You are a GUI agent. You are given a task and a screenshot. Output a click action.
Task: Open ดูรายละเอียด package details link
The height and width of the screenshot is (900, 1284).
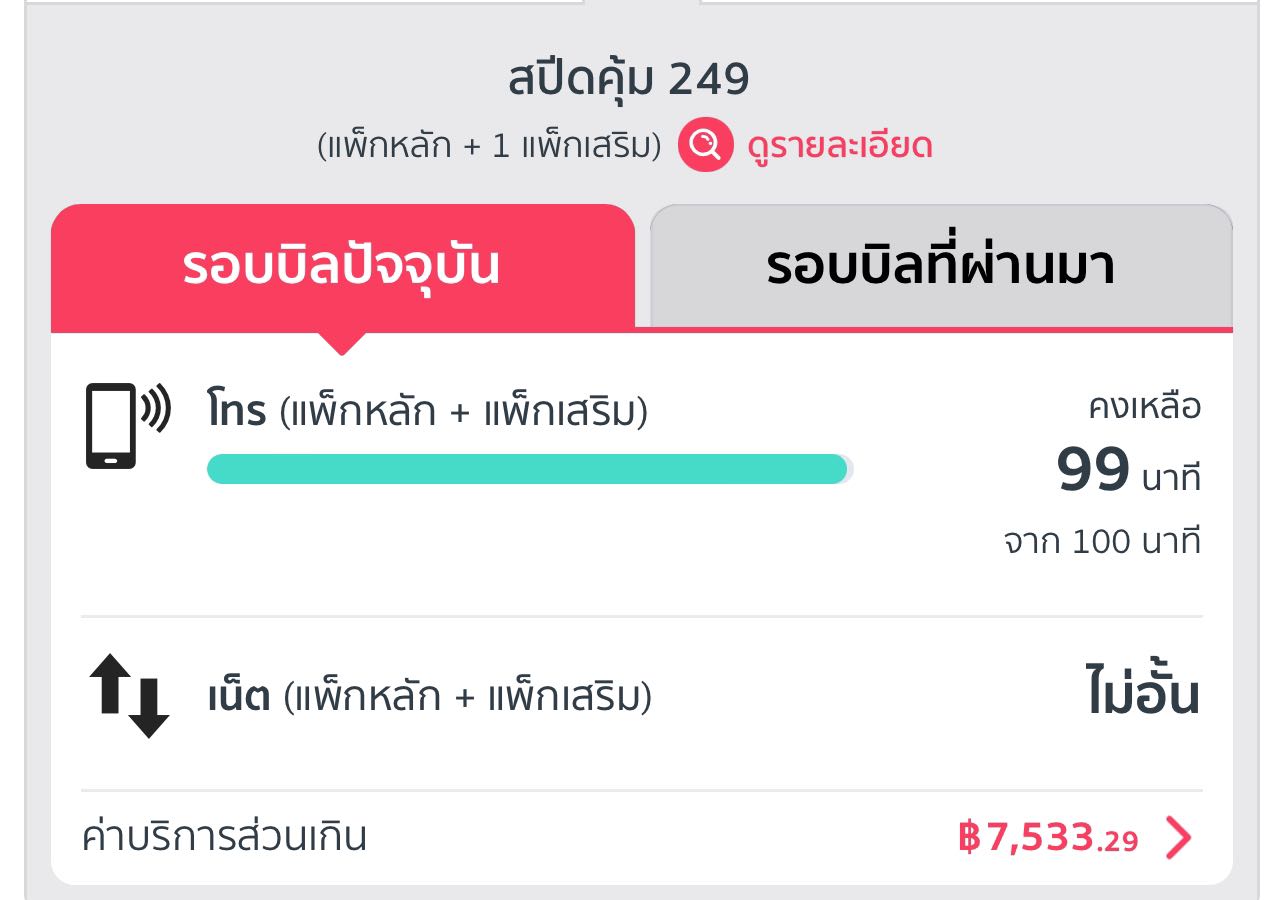pyautogui.click(x=840, y=146)
